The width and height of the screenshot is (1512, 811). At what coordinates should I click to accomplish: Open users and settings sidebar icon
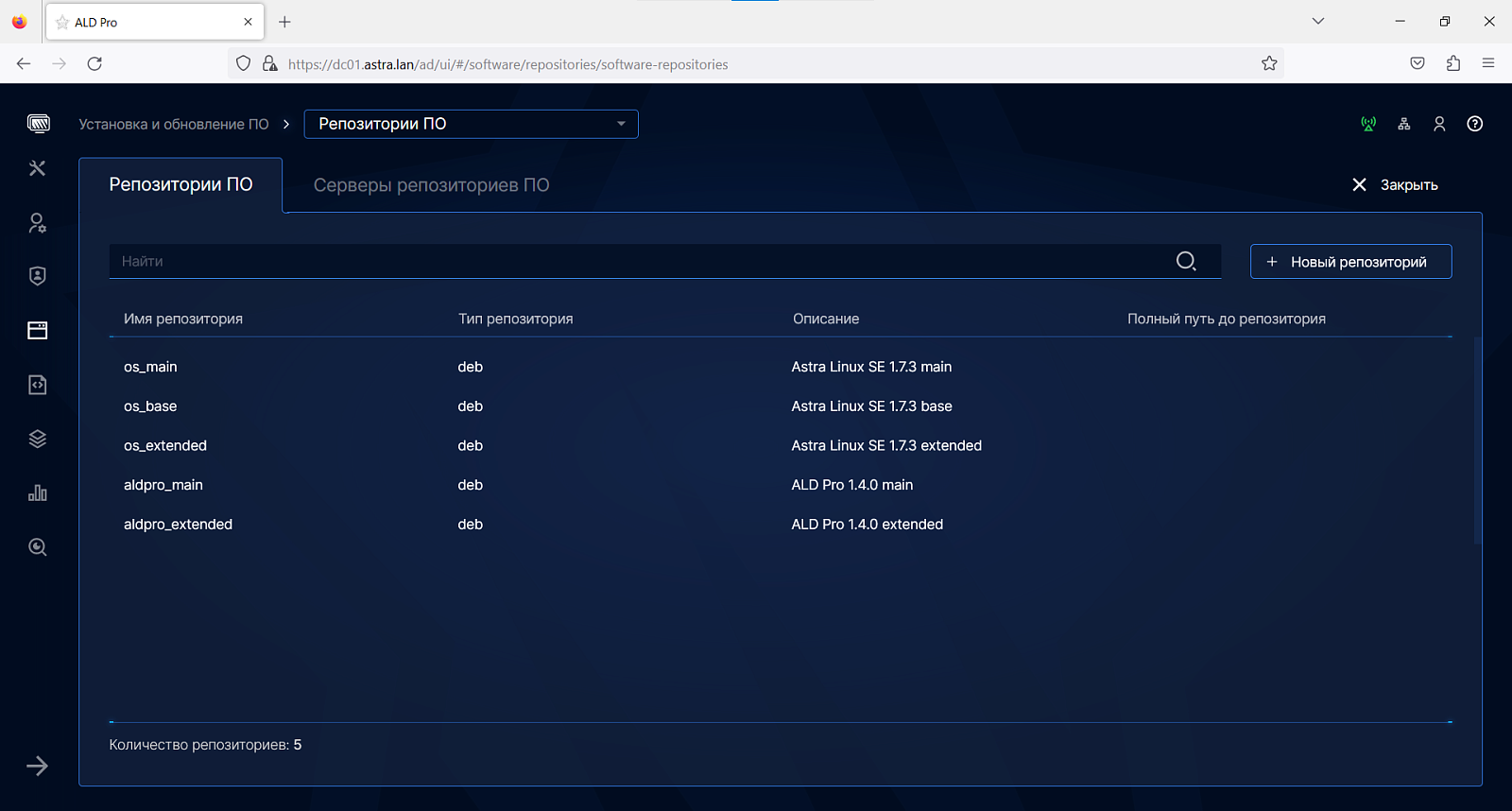pos(38,223)
